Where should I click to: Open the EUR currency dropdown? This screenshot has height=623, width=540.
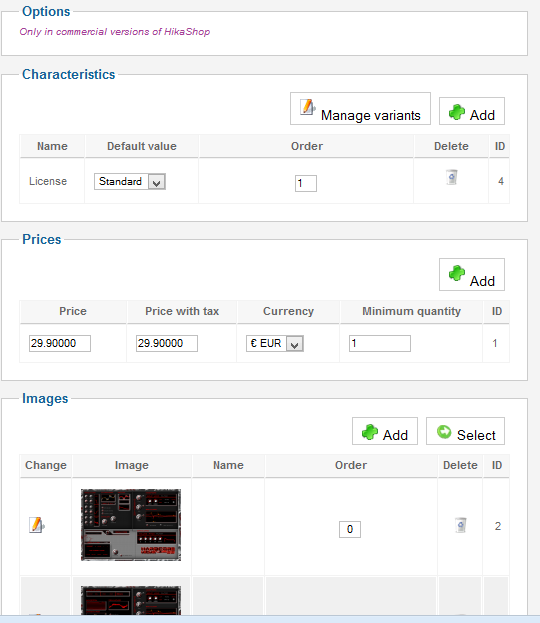[275, 343]
